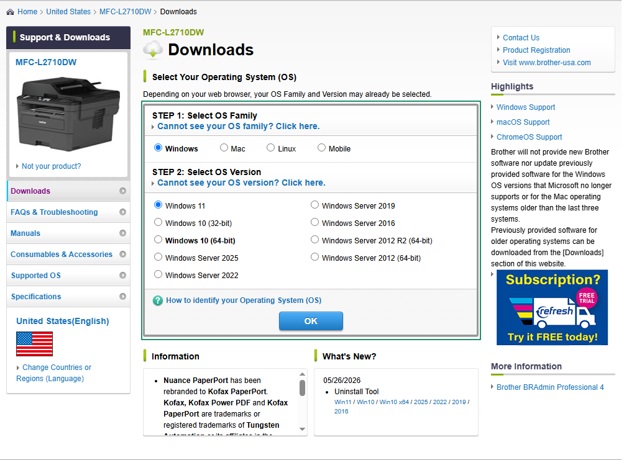The width and height of the screenshot is (624, 460).
Task: Click the Specifications row arrow icon
Action: (x=123, y=296)
